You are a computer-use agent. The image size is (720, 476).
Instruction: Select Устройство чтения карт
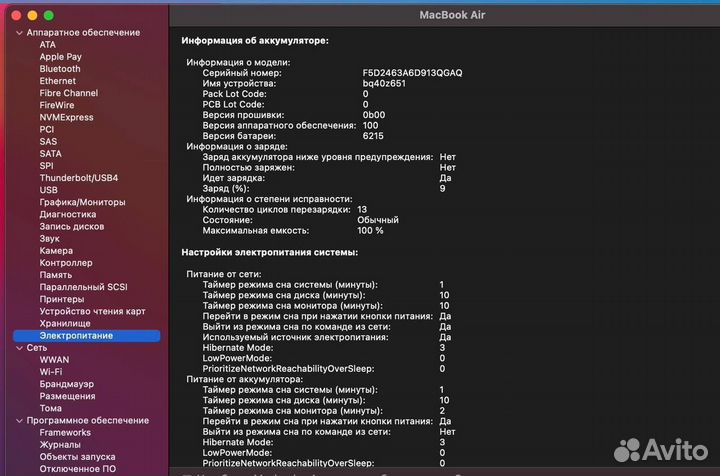[x=92, y=311]
